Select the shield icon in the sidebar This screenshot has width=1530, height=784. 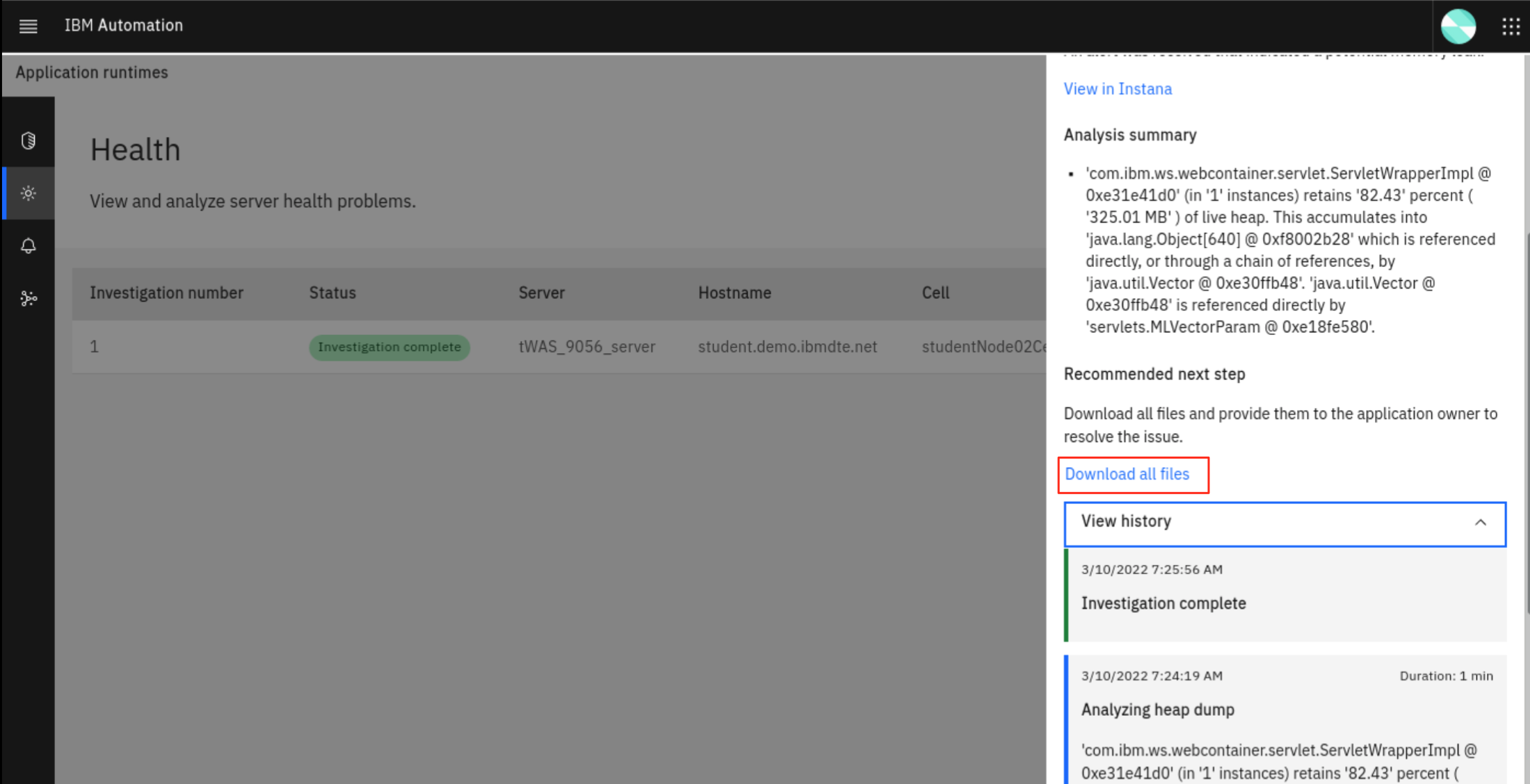28,140
